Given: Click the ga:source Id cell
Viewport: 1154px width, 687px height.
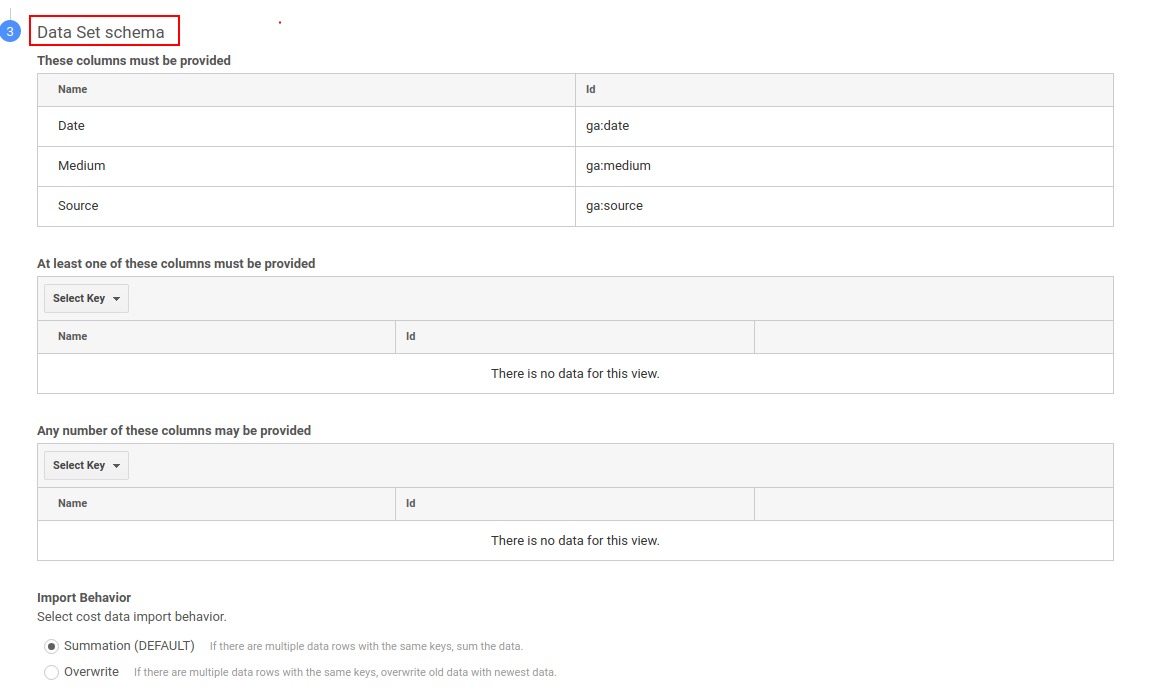Looking at the screenshot, I should 844,205.
